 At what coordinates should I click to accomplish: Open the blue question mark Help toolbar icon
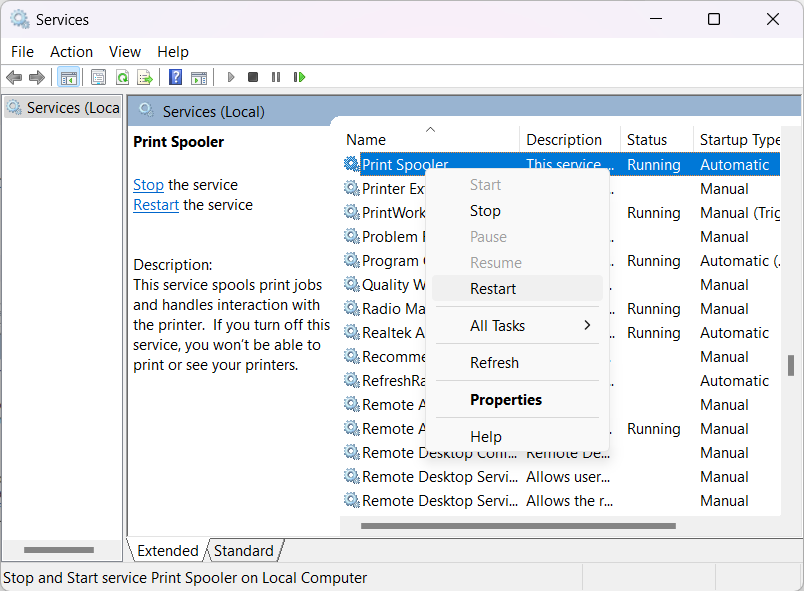[175, 77]
